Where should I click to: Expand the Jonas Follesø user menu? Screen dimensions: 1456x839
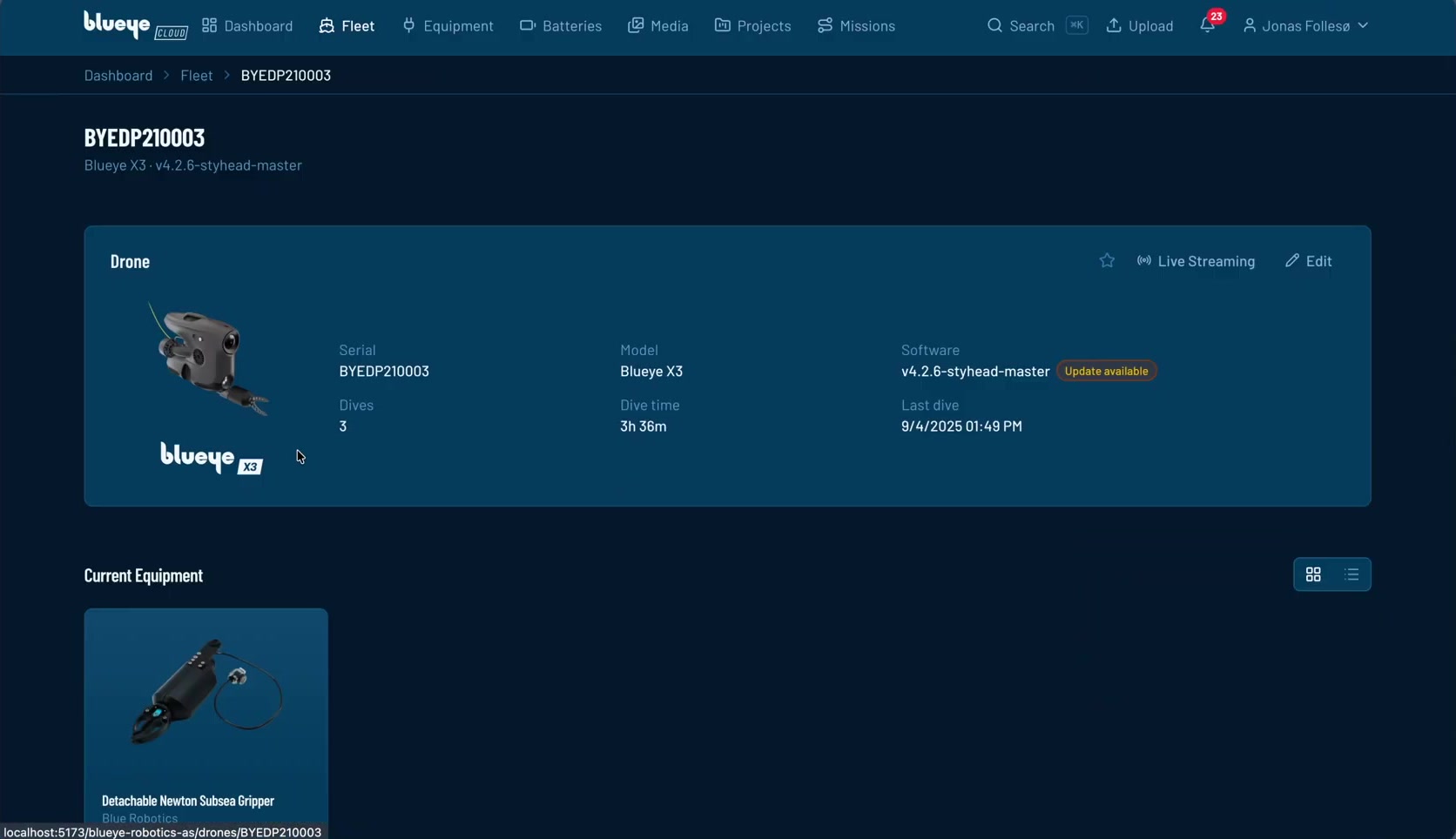click(1305, 26)
